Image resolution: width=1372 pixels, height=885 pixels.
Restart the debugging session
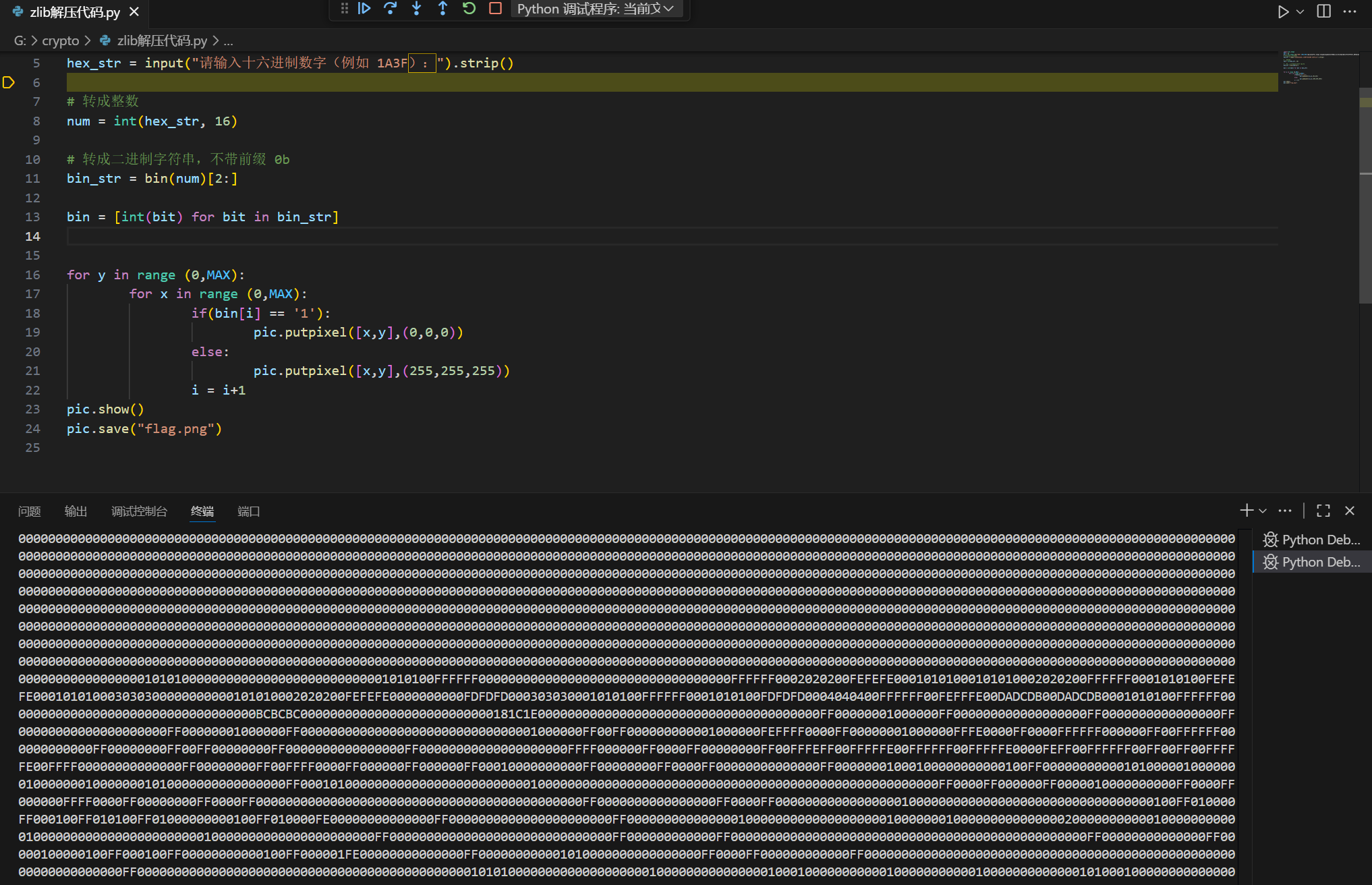pos(469,9)
